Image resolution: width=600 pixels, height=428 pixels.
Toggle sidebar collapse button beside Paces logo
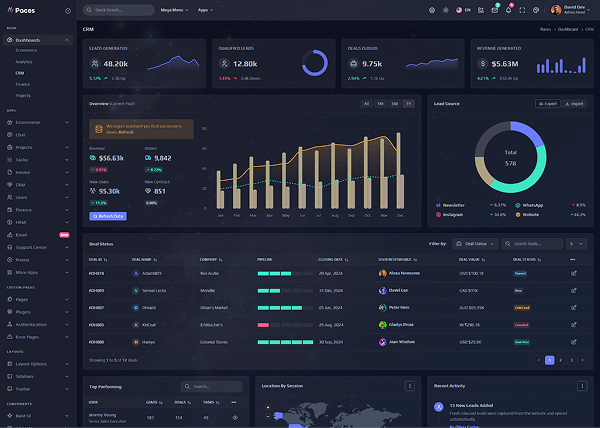pos(68,10)
